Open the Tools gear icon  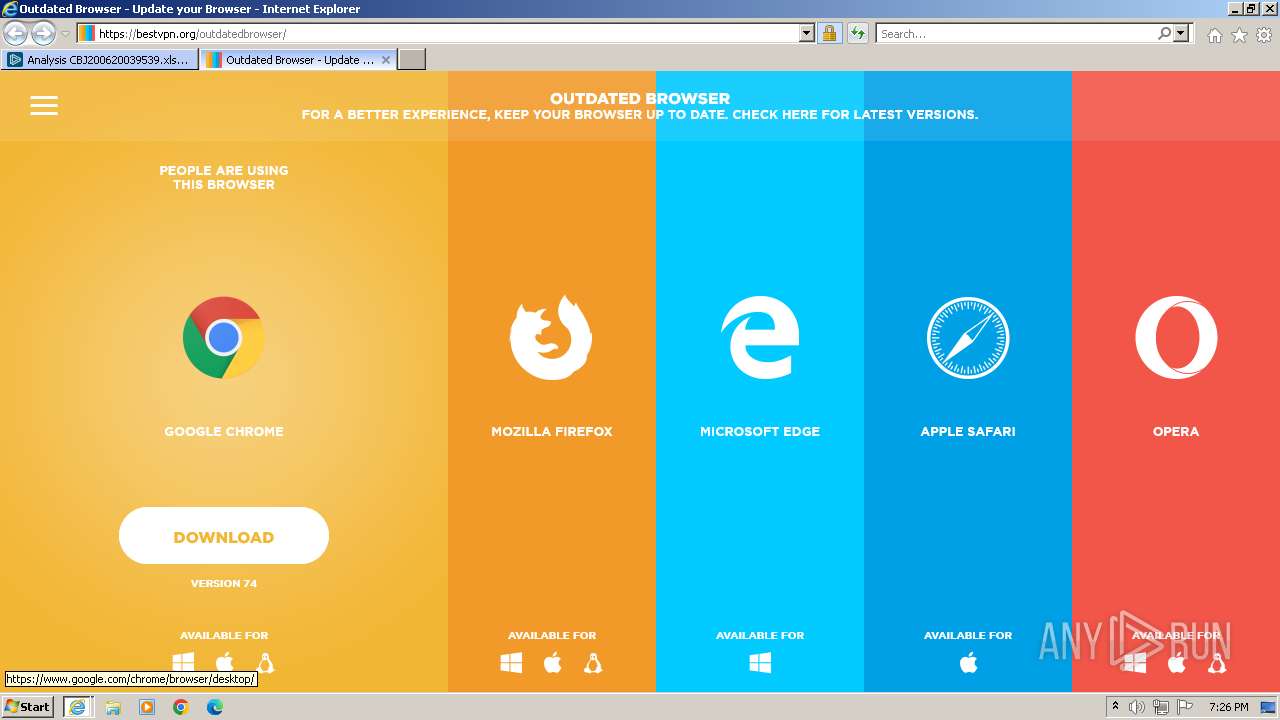click(x=1264, y=35)
